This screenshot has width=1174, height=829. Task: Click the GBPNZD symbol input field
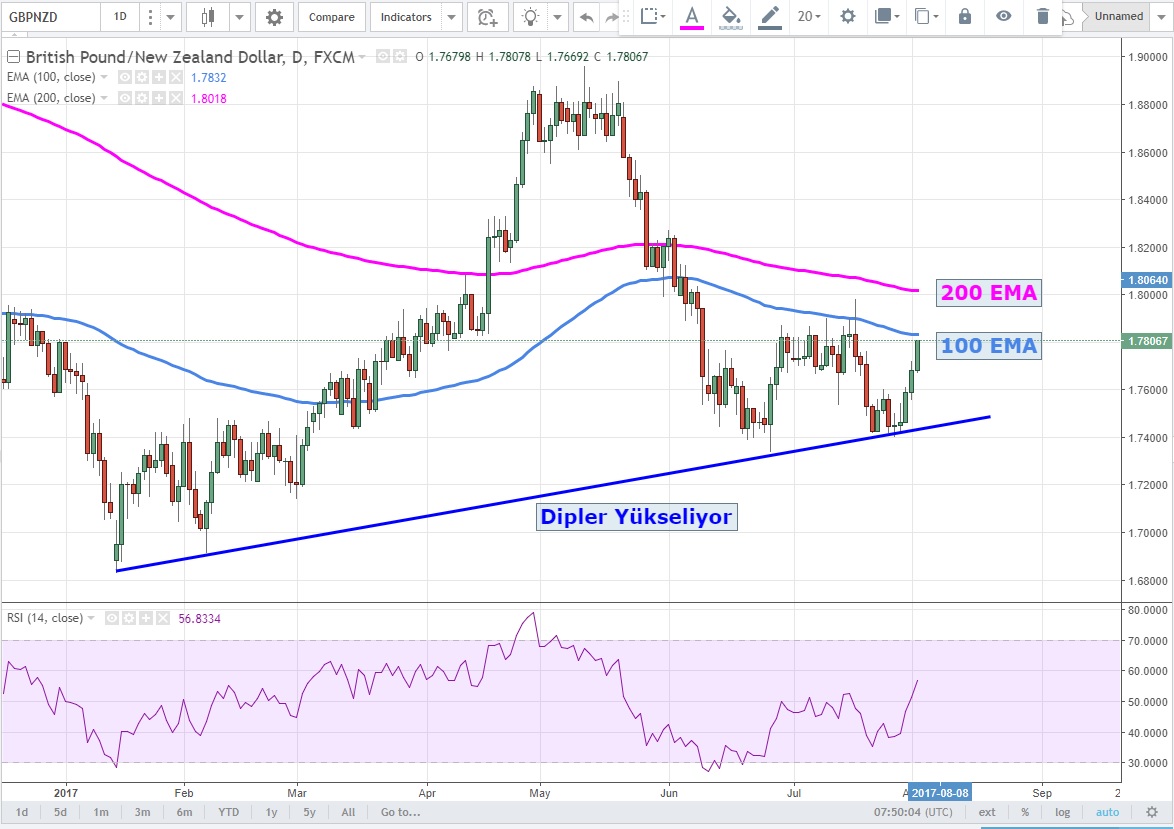click(50, 17)
